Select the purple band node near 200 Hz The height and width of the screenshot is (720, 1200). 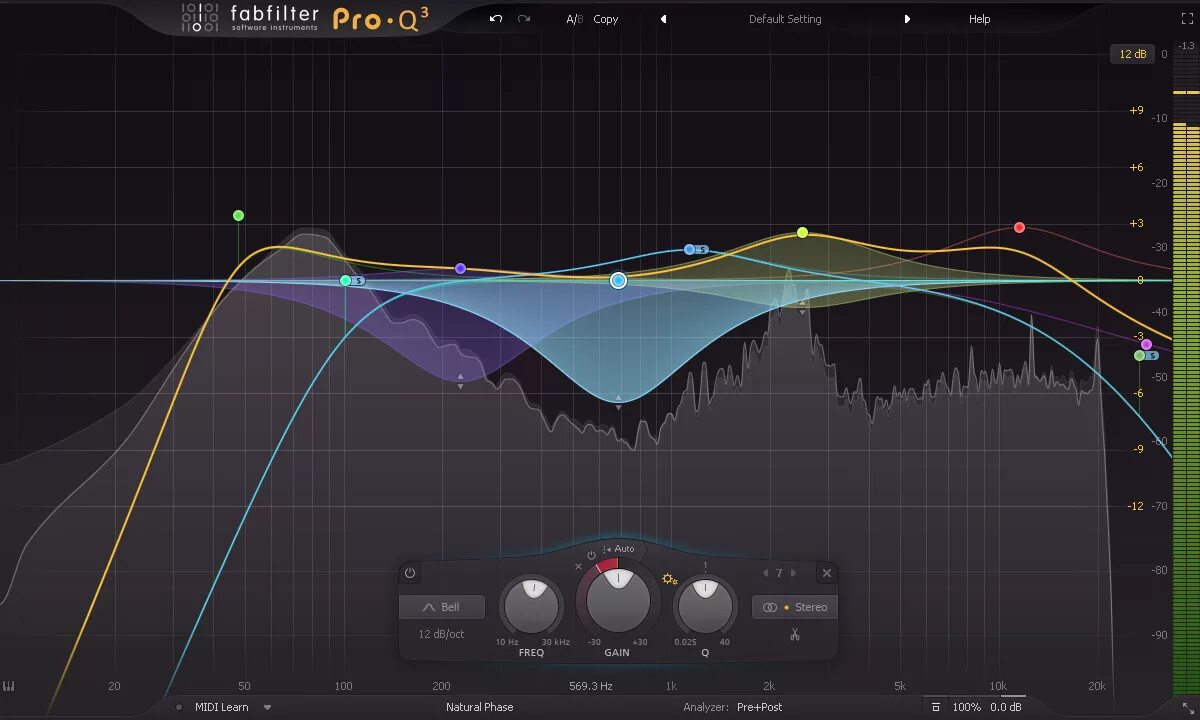(460, 268)
